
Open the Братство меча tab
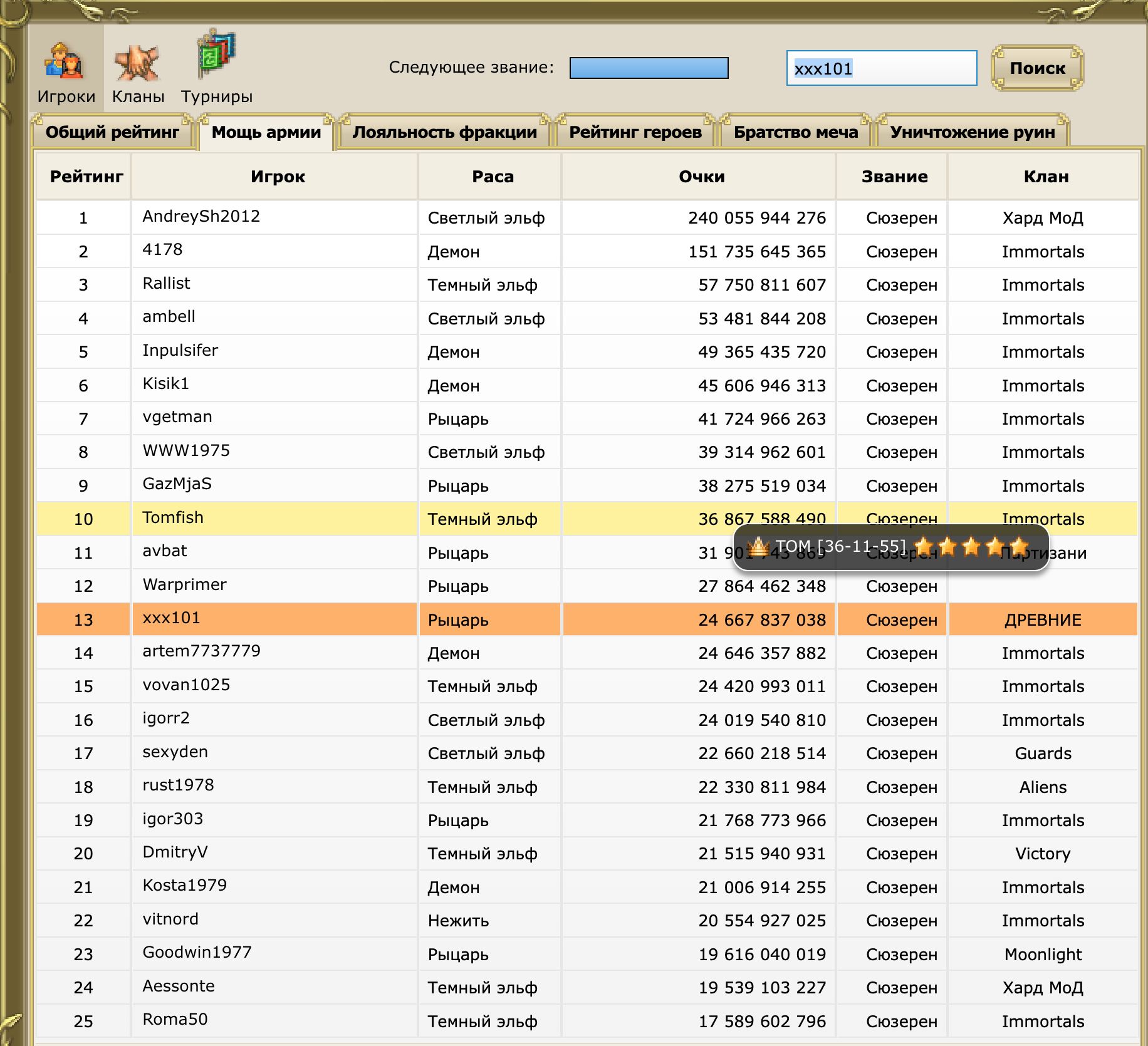pyautogui.click(x=796, y=132)
